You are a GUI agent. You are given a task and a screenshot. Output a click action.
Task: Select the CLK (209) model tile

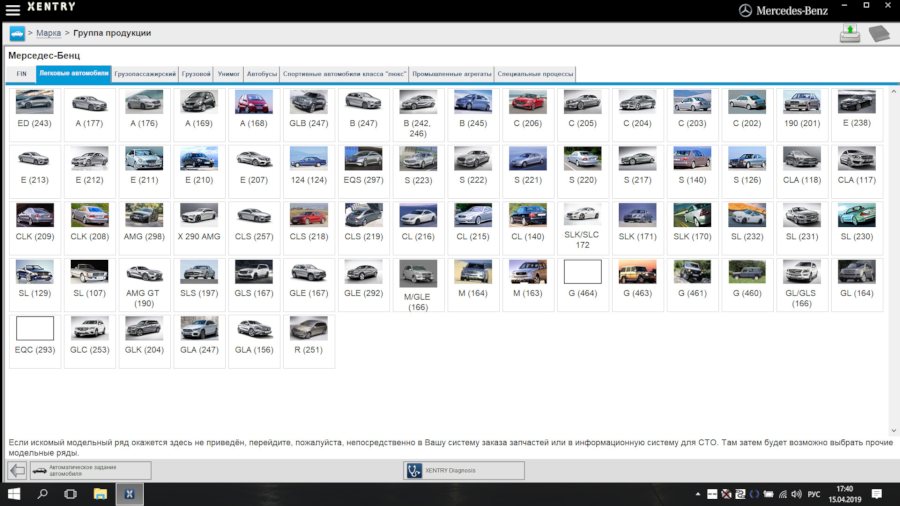[34, 228]
